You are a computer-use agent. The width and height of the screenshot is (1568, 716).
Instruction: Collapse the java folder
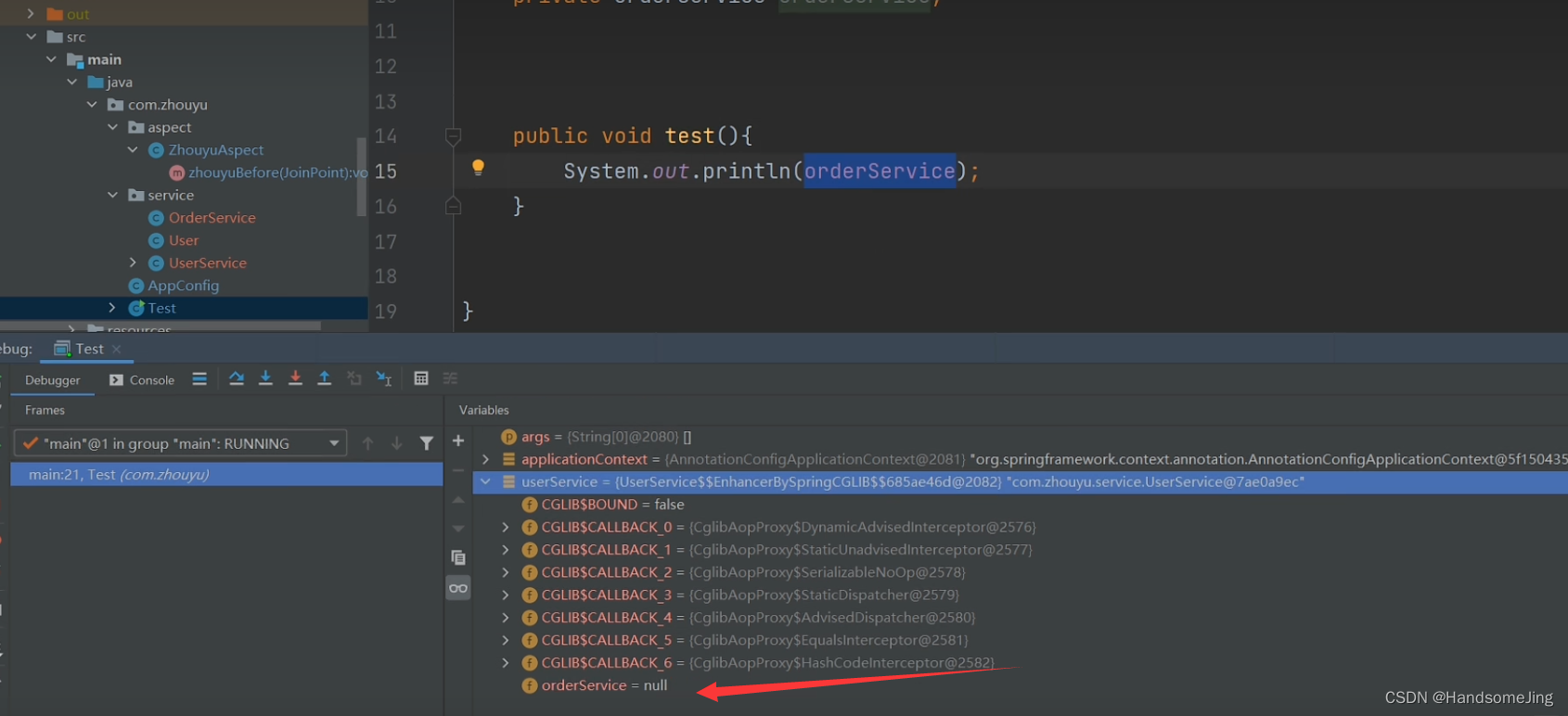(x=72, y=82)
